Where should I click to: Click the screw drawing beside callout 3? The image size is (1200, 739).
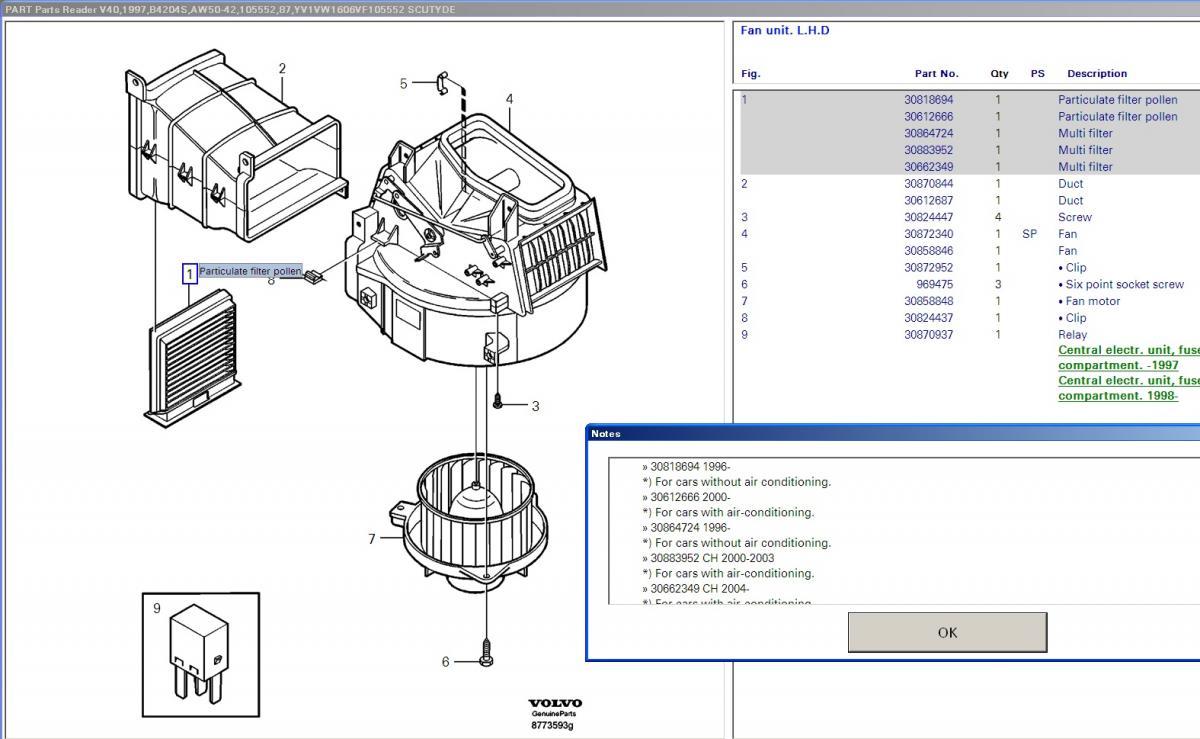point(499,403)
